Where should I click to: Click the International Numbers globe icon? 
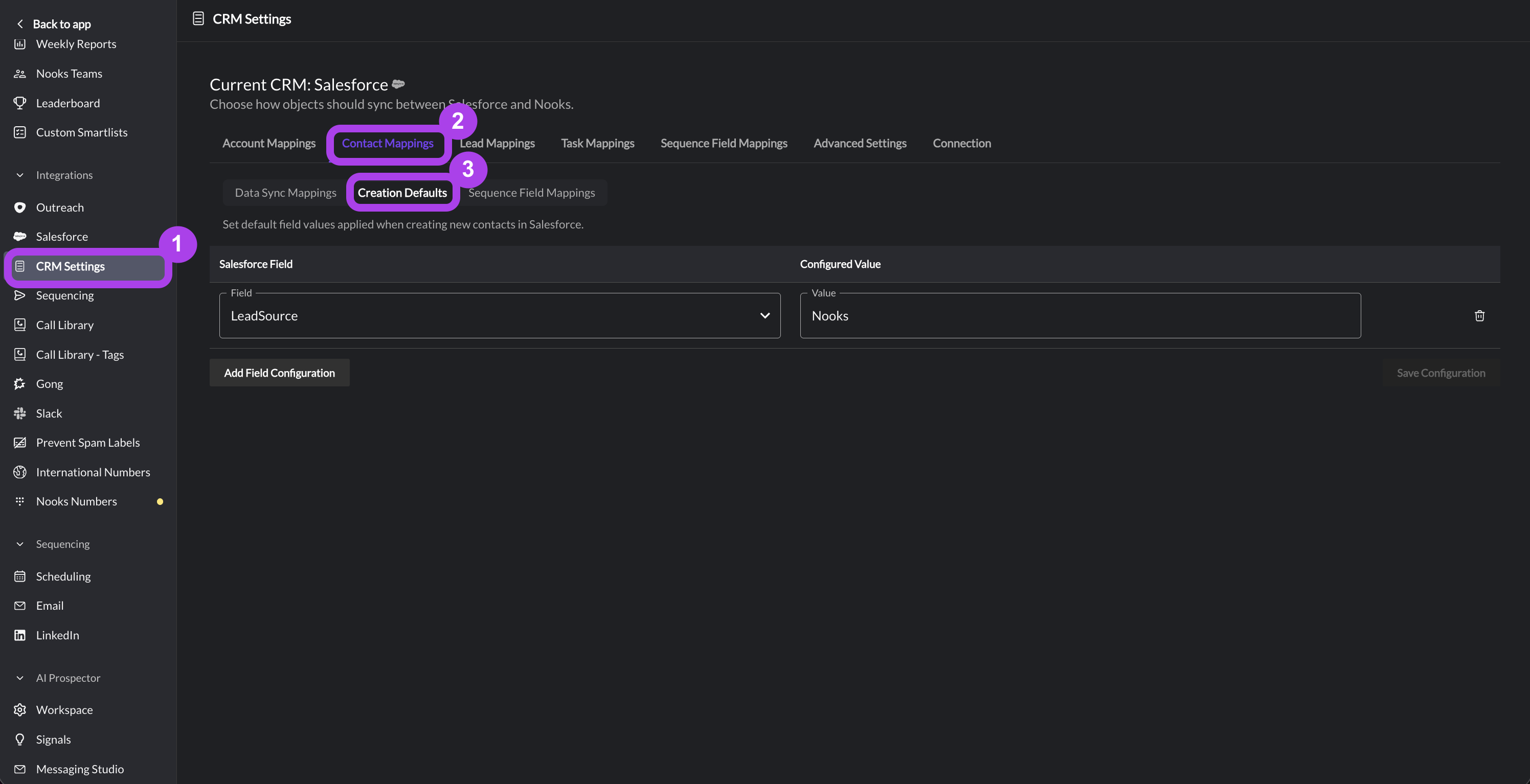pos(19,472)
